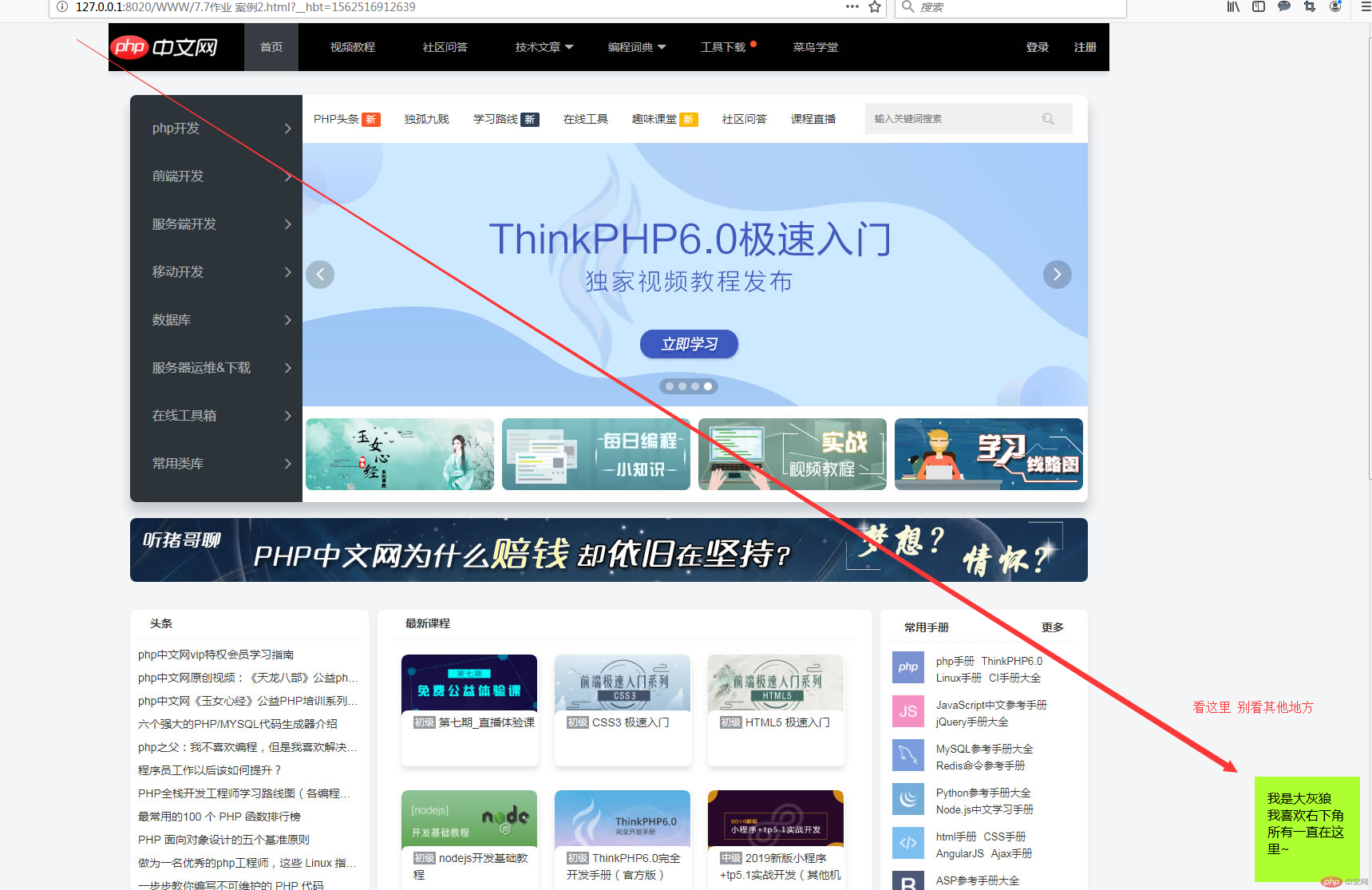Open the 每日编程小知识 thumbnail

[596, 454]
